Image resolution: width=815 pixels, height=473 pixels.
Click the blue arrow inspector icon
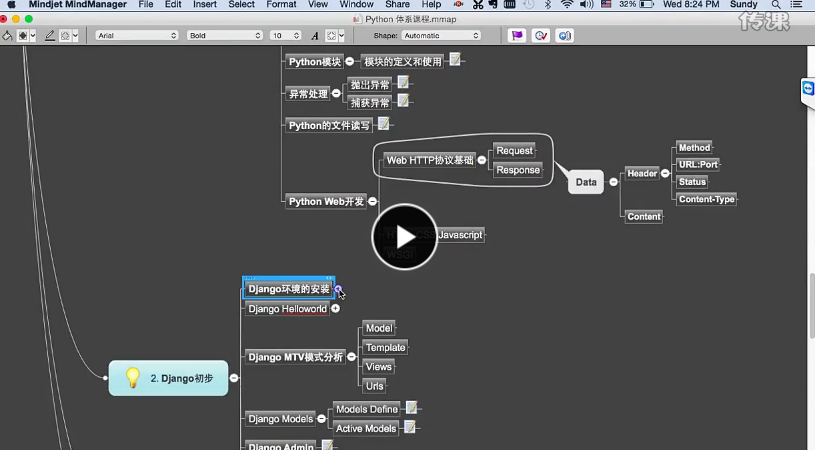(564, 36)
